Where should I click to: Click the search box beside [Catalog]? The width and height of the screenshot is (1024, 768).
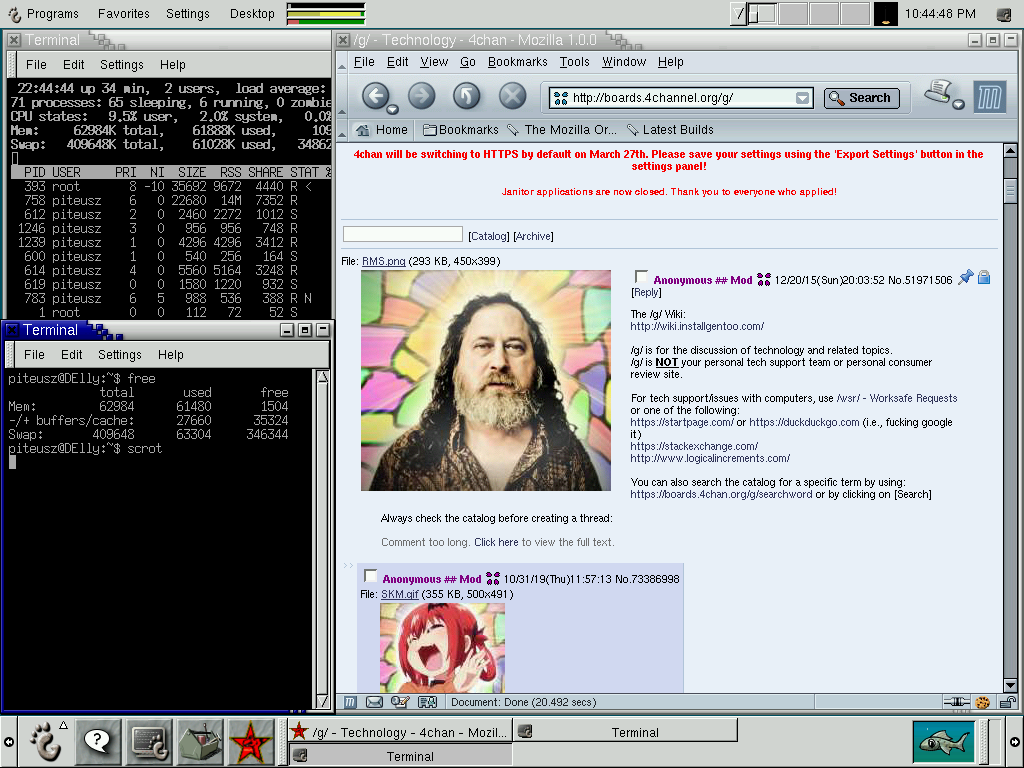point(403,234)
